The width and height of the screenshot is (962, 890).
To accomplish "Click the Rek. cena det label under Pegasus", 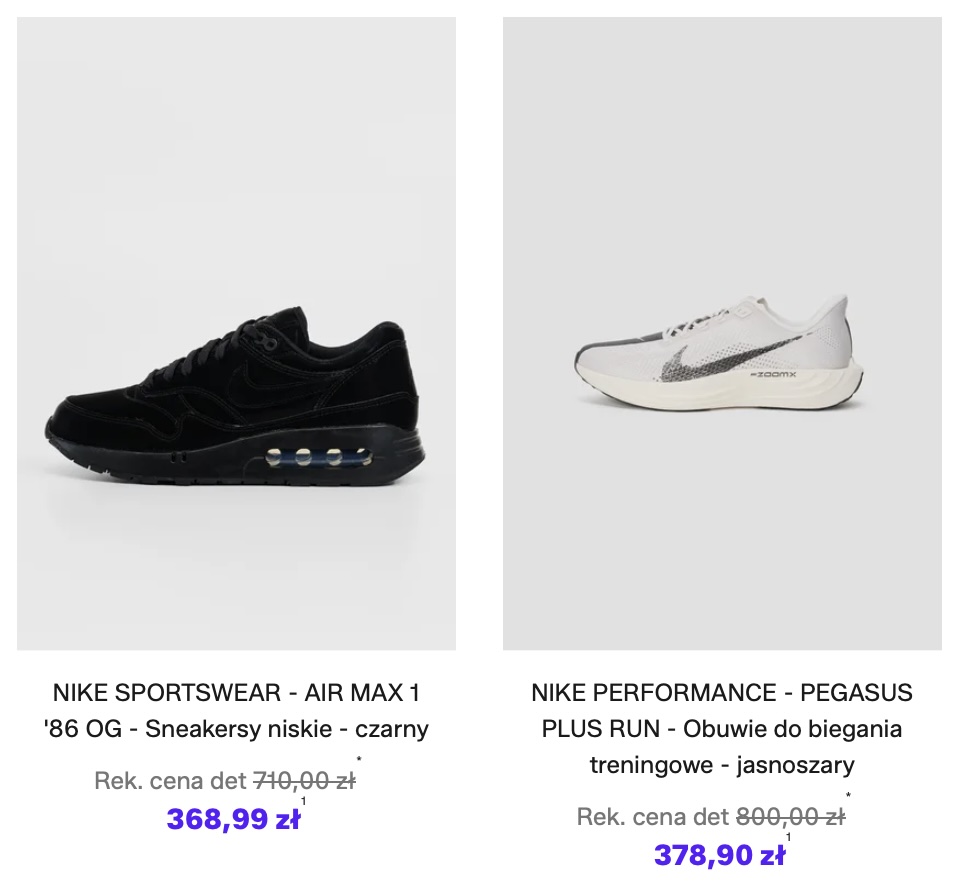I will tap(653, 817).
